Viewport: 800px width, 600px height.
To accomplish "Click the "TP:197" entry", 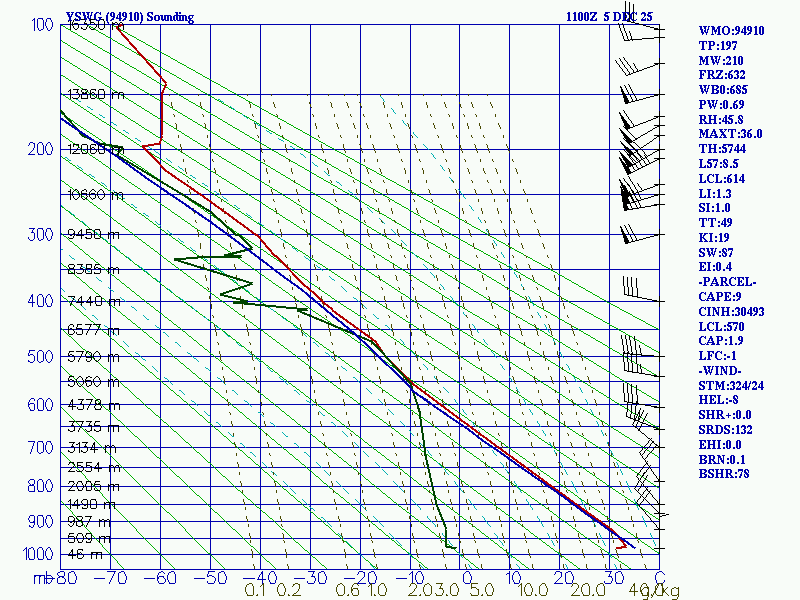I will (718, 45).
